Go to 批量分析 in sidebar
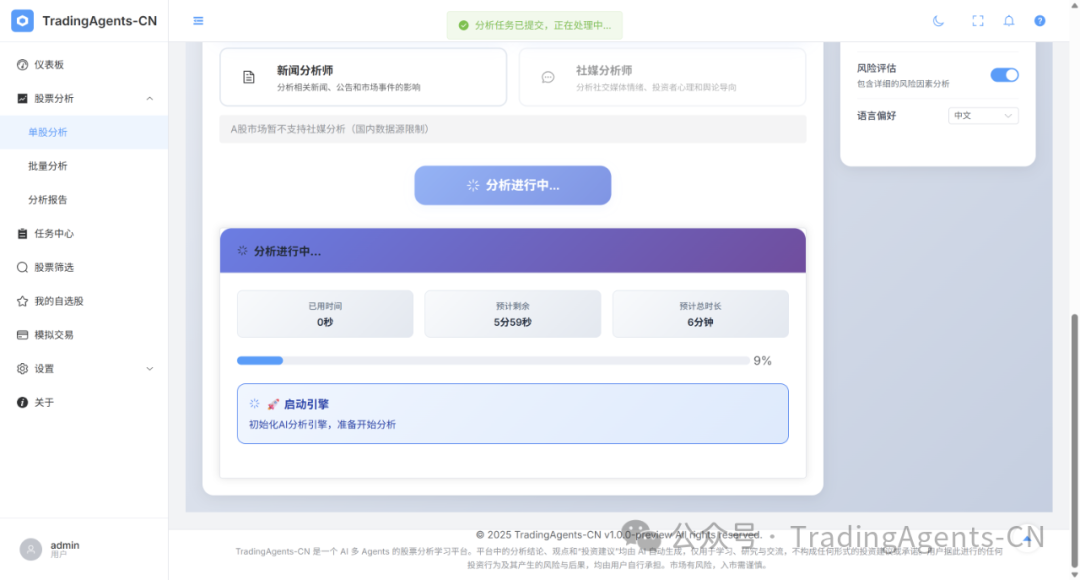 [48, 166]
